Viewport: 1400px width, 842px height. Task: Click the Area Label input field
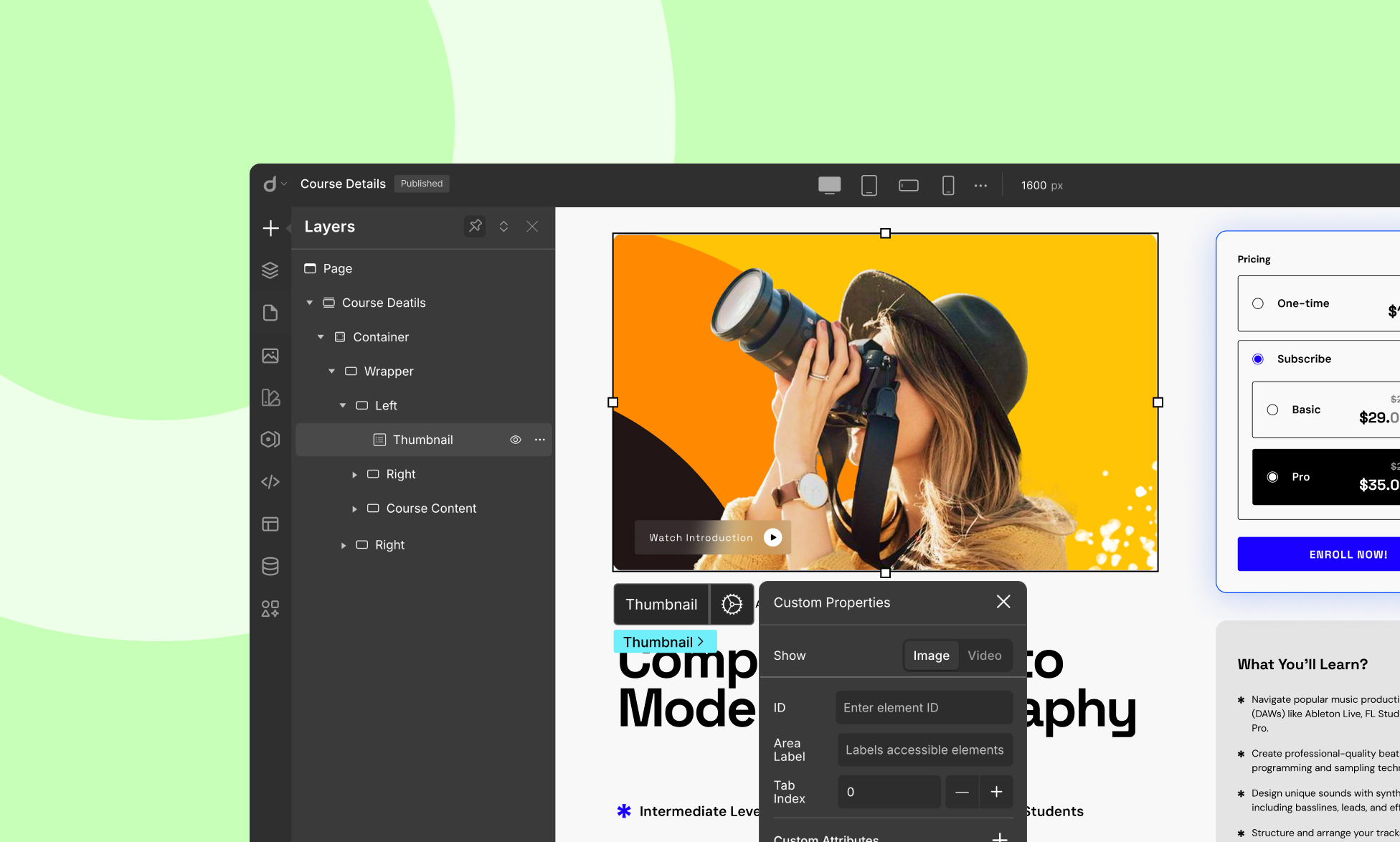[x=924, y=750]
